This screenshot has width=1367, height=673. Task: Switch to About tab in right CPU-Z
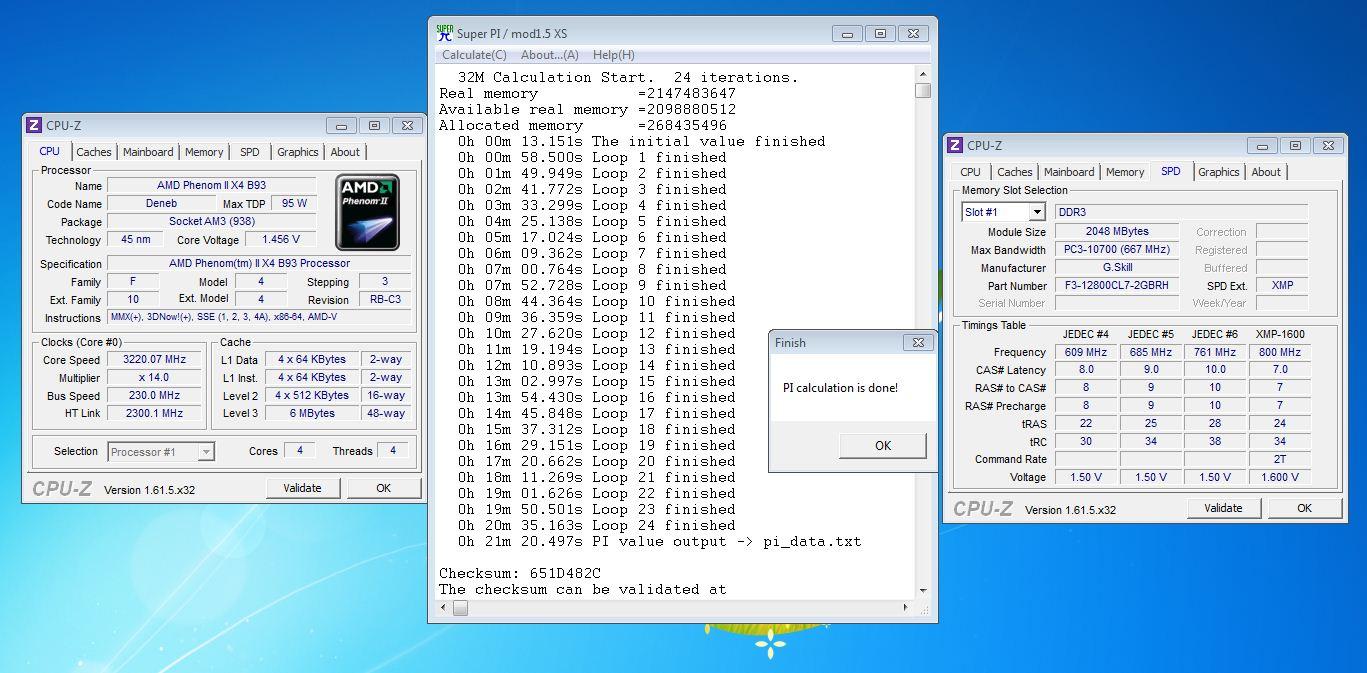pos(1266,172)
